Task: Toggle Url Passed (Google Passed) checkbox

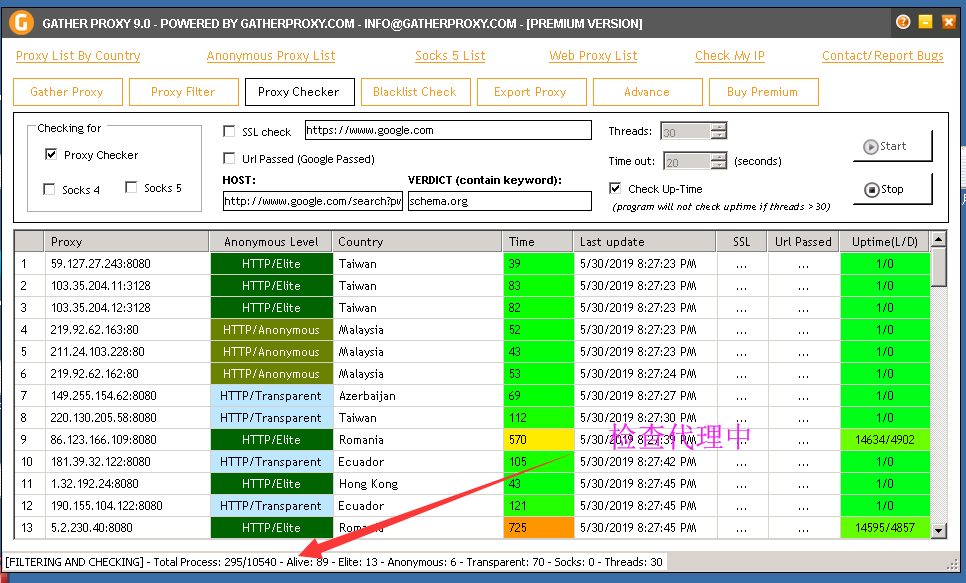Action: [x=229, y=158]
